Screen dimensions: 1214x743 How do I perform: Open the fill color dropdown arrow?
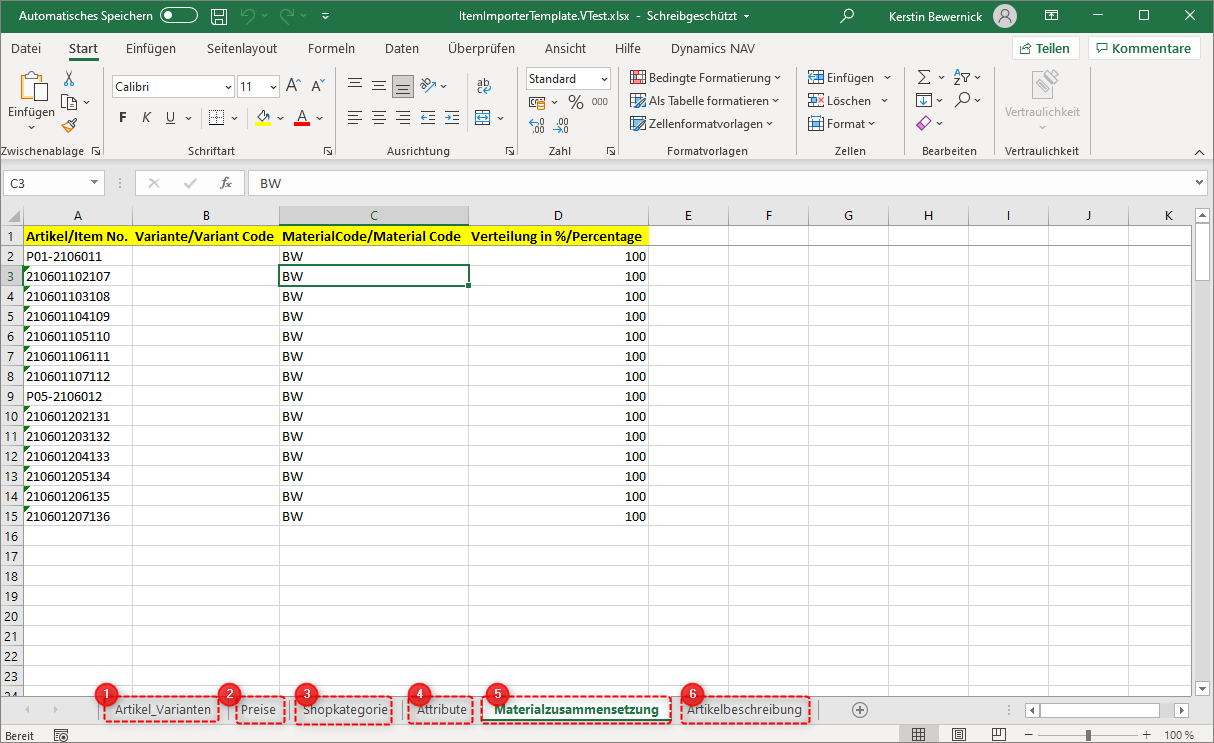[281, 118]
